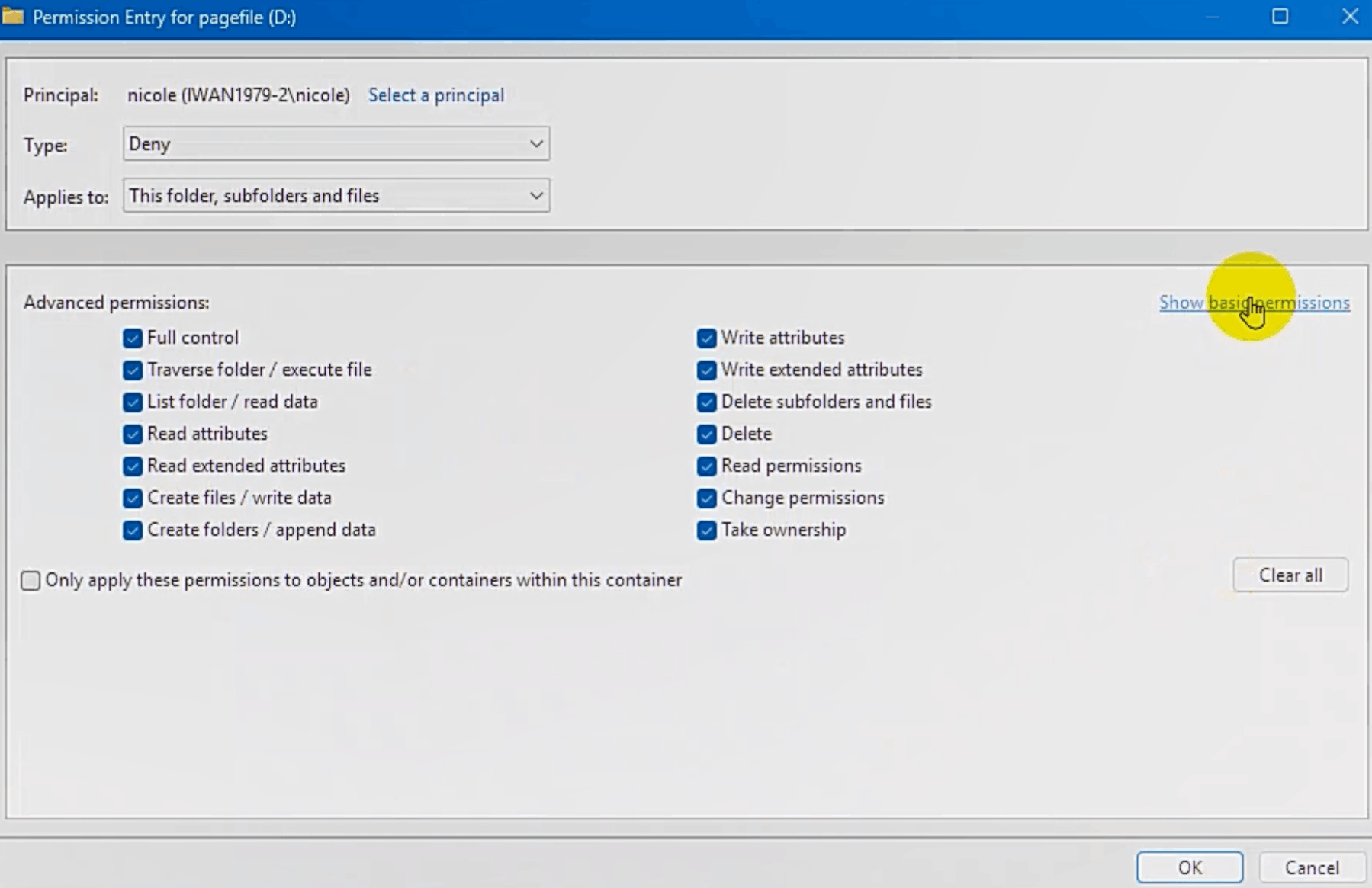This screenshot has width=1372, height=888.
Task: Click the Select a principal link
Action: 435,95
